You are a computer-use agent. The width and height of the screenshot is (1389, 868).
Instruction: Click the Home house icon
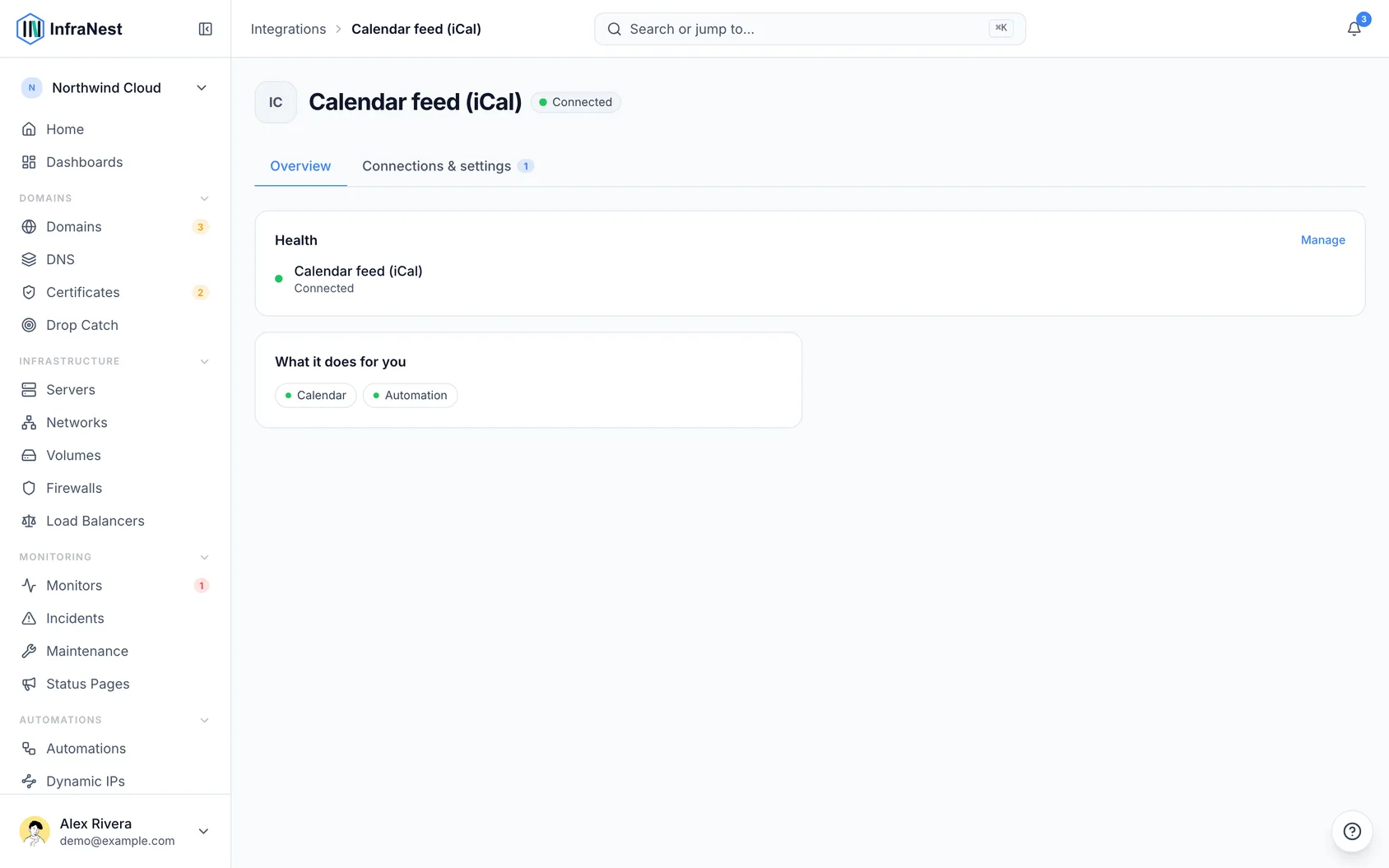point(29,129)
